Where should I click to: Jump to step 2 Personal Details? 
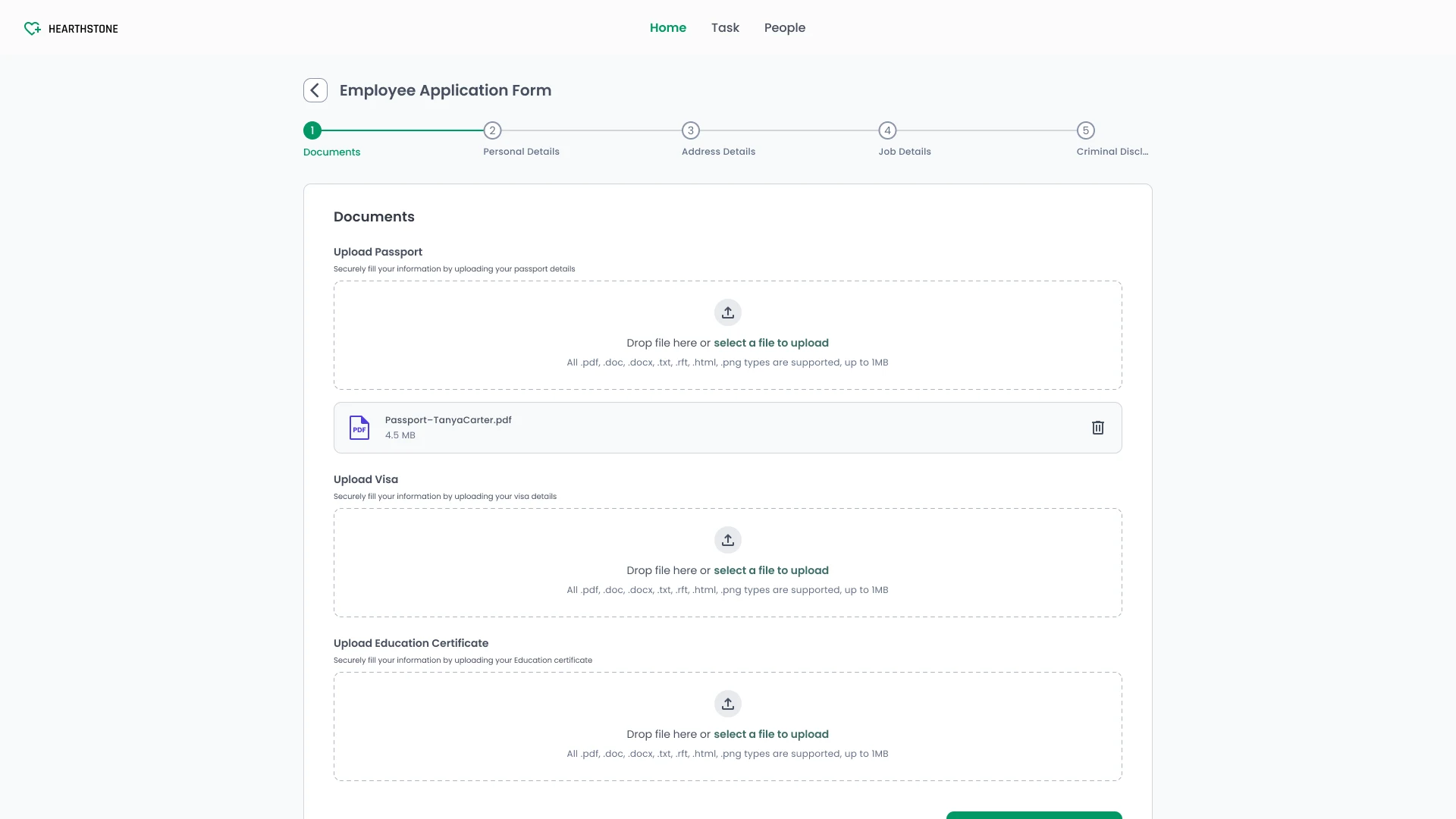click(x=492, y=130)
